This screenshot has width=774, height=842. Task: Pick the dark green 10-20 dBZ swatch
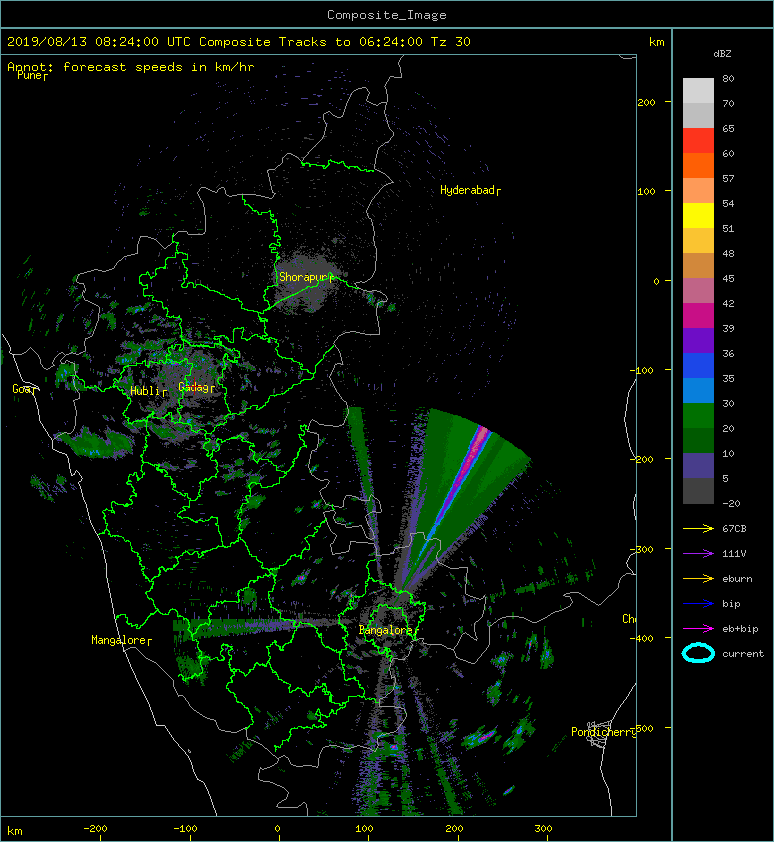tap(698, 440)
